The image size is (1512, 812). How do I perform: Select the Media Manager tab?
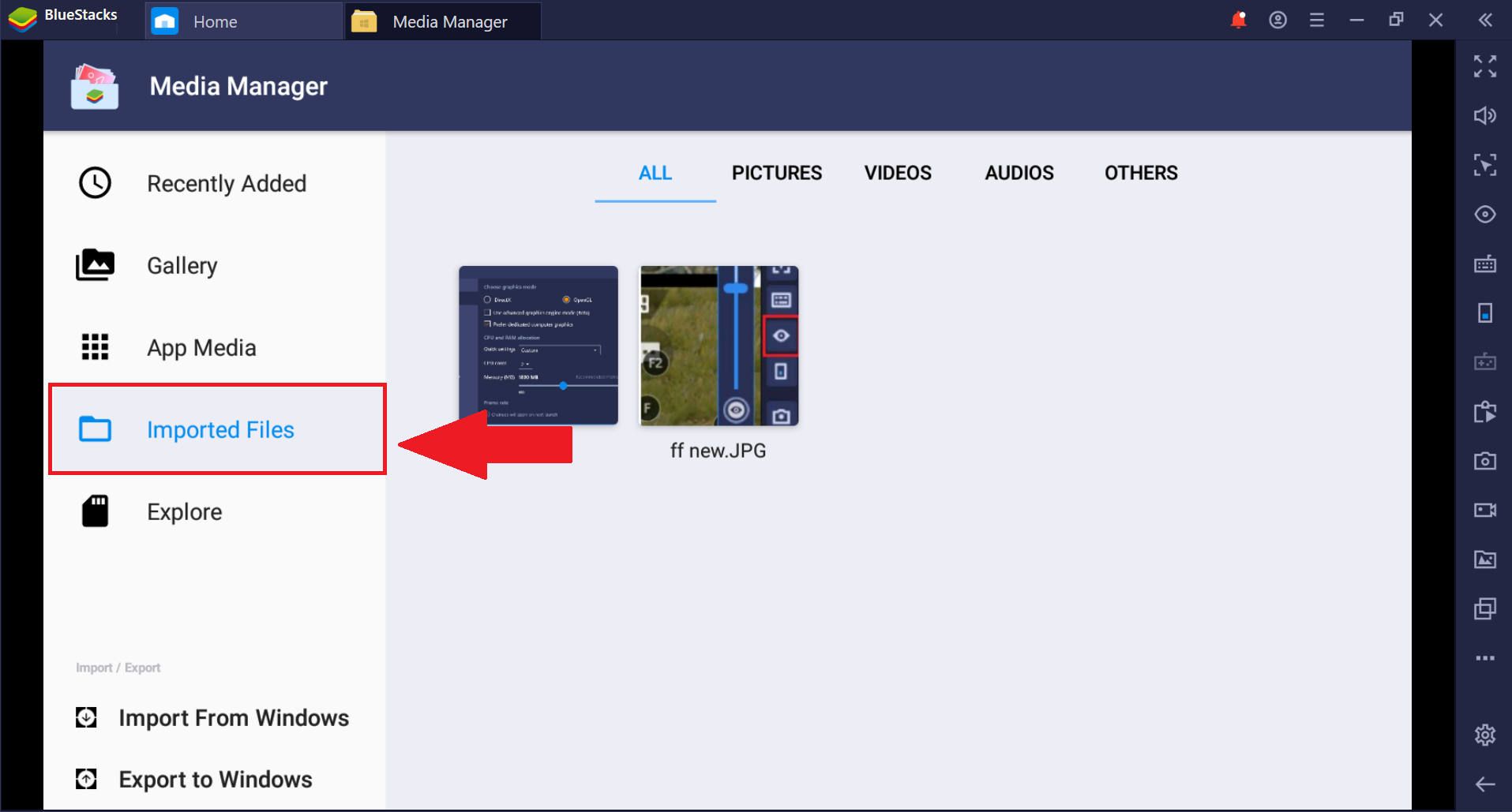pos(443,21)
